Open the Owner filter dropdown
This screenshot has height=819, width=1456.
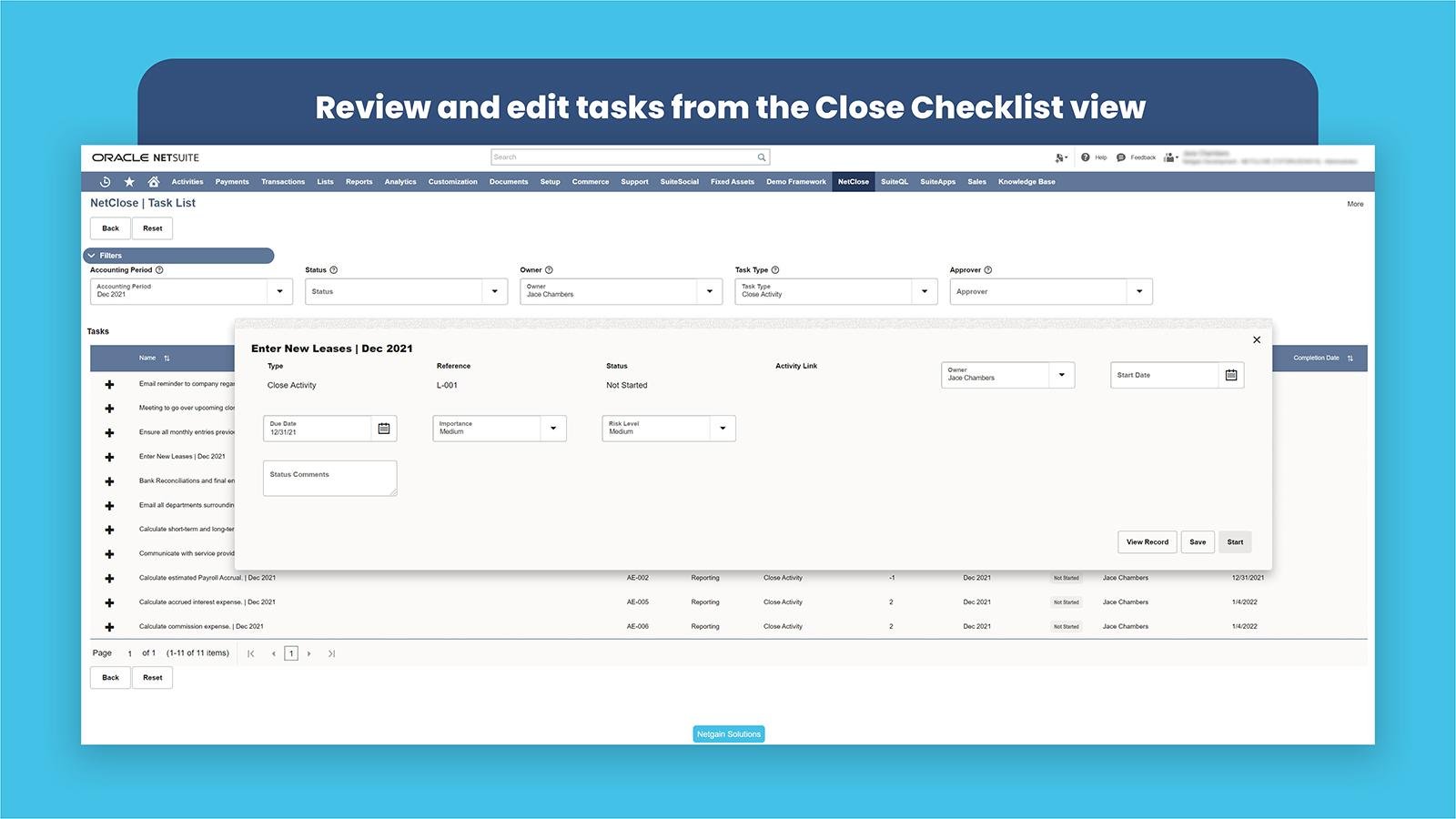click(x=710, y=291)
